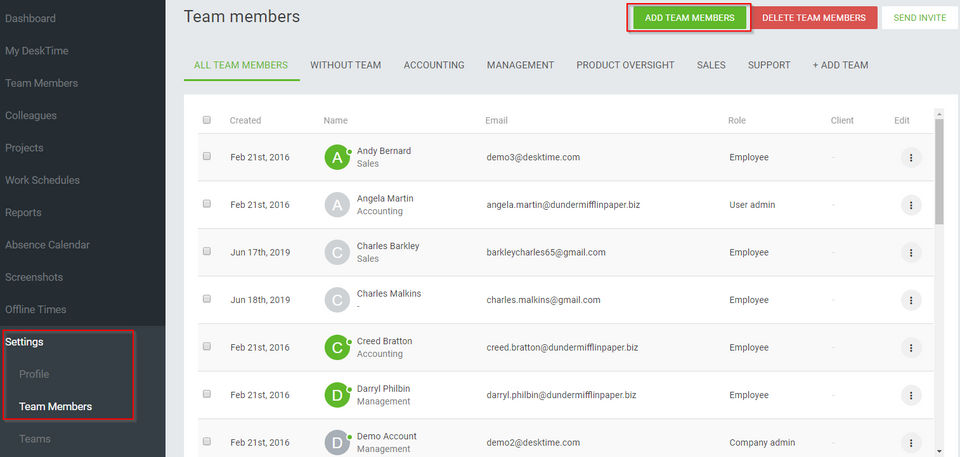Click Demo Account's grey avatar icon
The image size is (960, 457).
(338, 442)
